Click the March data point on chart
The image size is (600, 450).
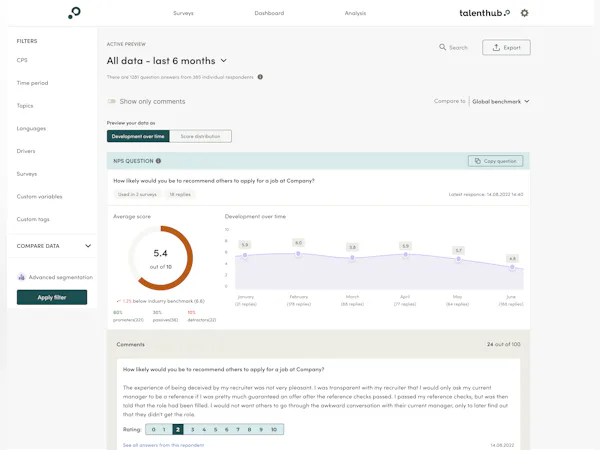coord(352,258)
